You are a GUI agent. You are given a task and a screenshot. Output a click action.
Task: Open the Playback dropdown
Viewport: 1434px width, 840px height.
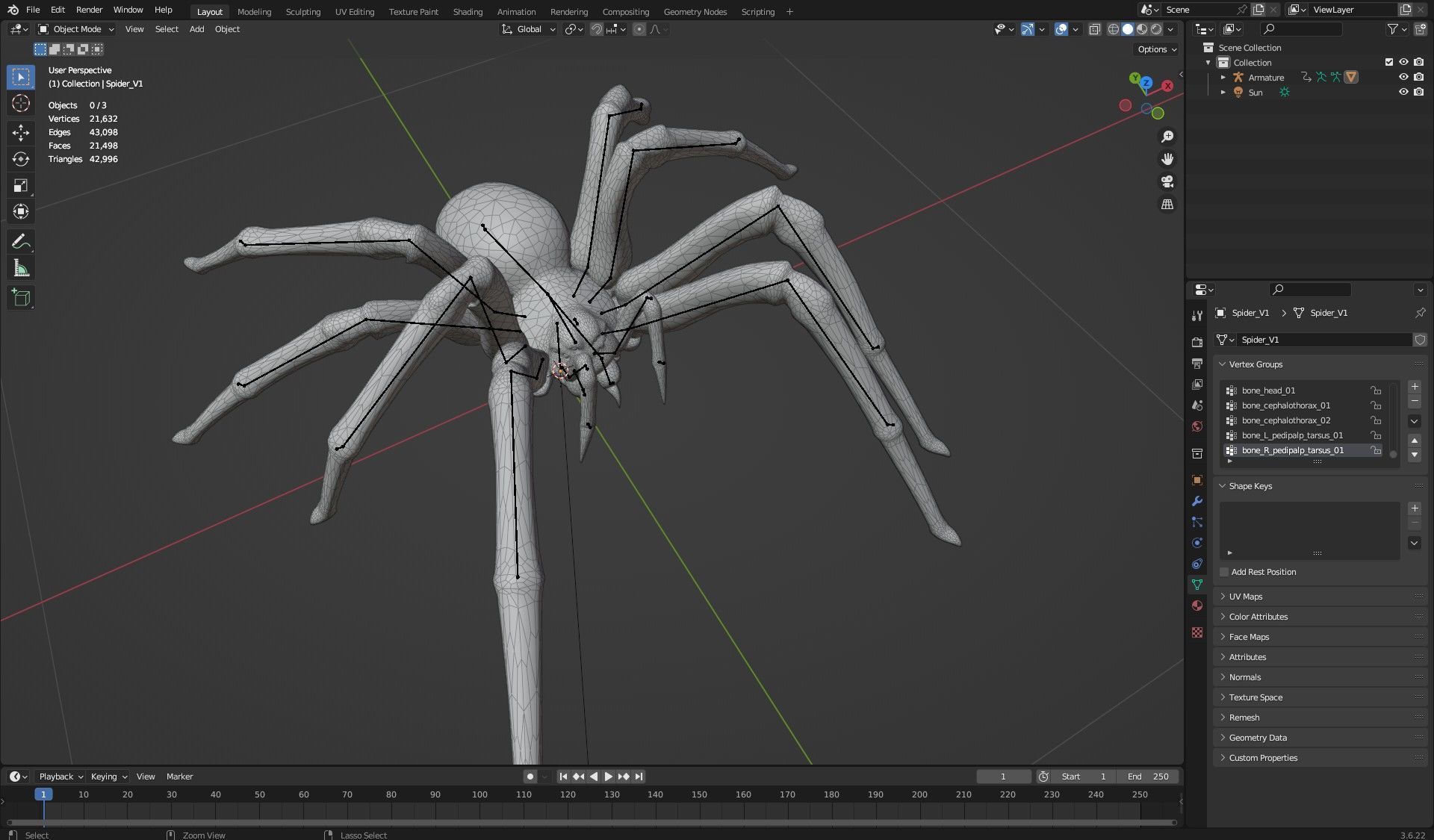[60, 777]
